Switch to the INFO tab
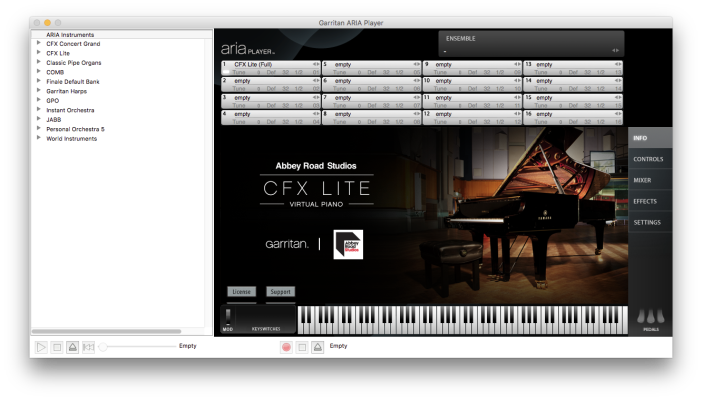Image resolution: width=702 pixels, height=400 pixels. (x=650, y=138)
